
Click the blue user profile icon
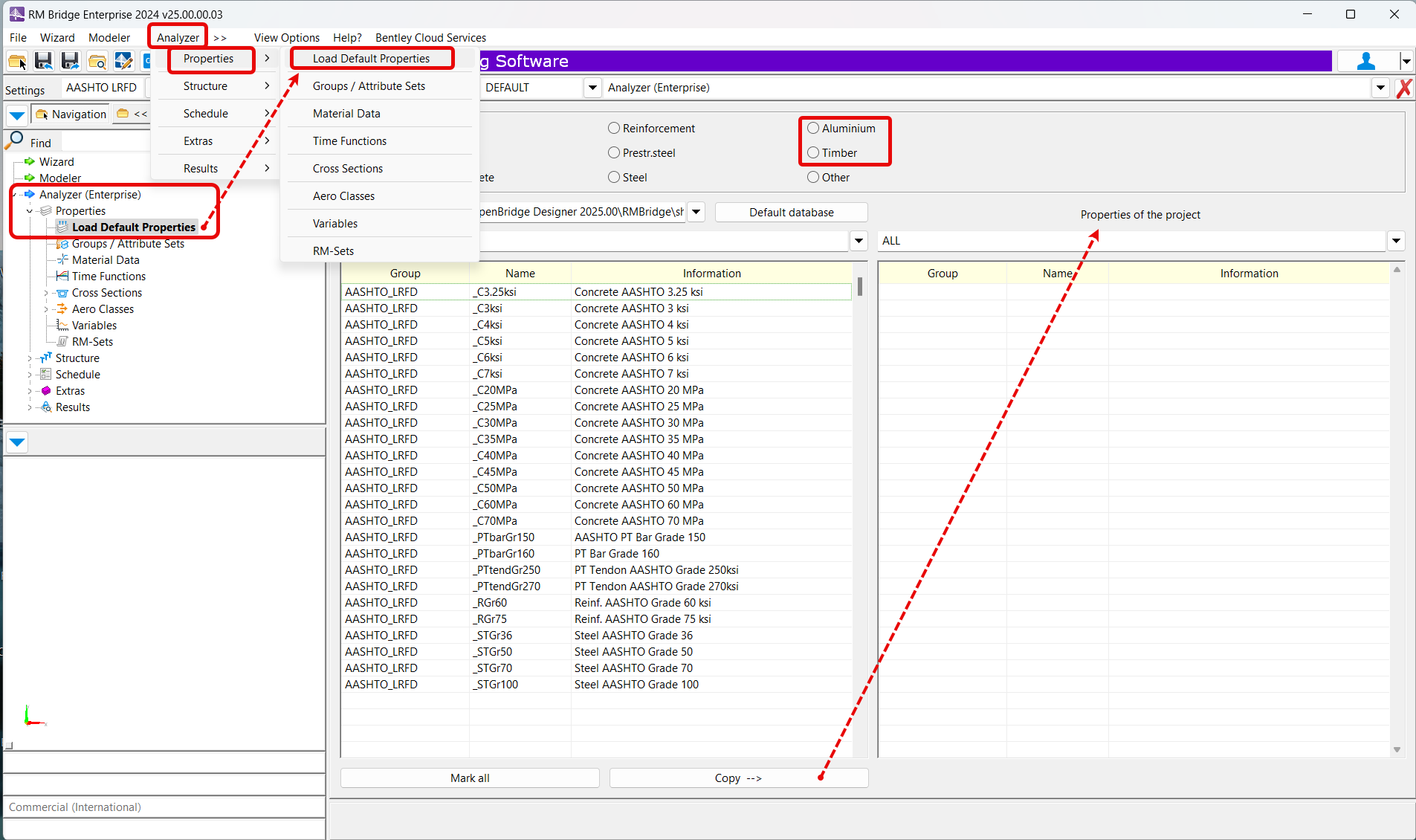[1366, 61]
